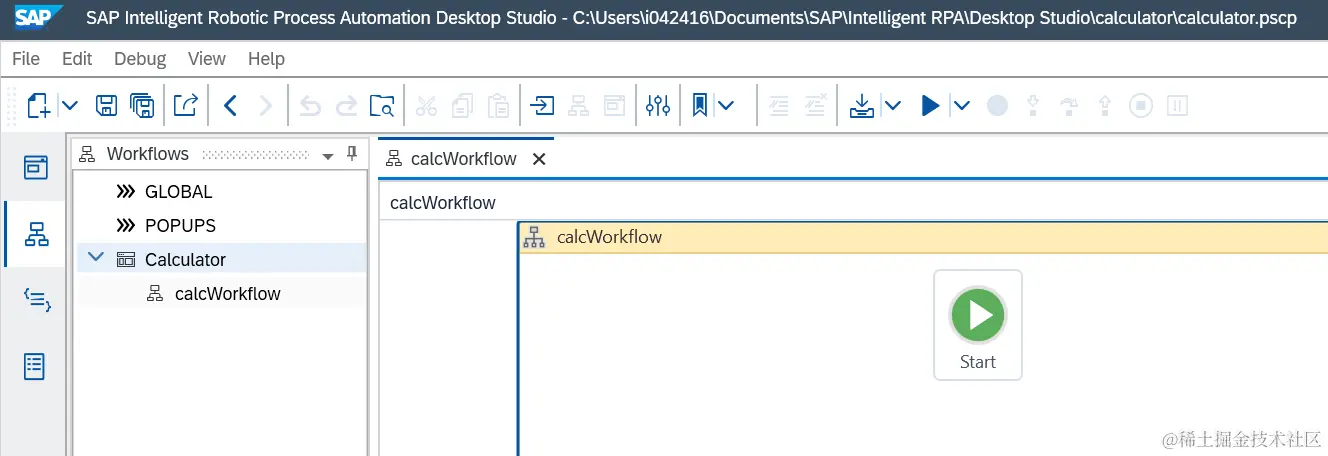The image size is (1328, 456).
Task: Click the Copy toolbar icon
Action: (x=462, y=105)
